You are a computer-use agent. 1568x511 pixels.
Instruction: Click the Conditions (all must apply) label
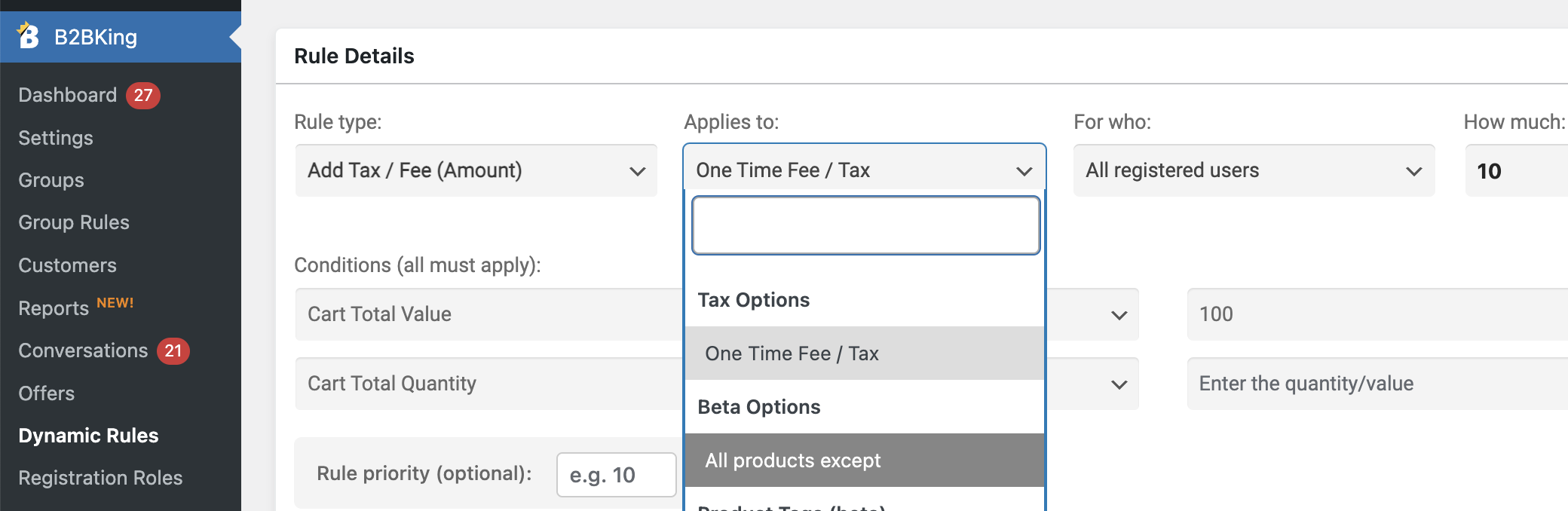click(x=418, y=265)
